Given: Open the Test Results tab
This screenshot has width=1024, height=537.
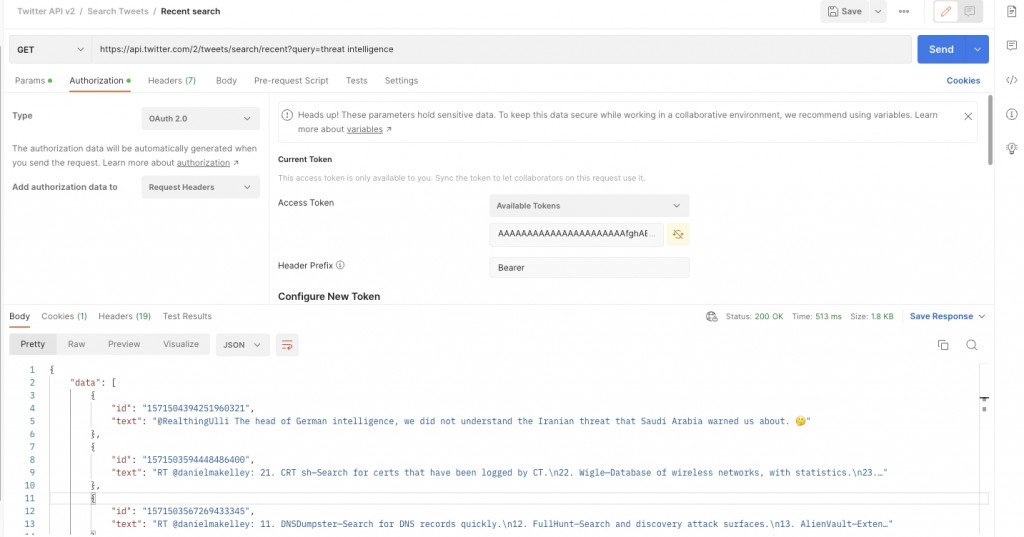Looking at the screenshot, I should (x=187, y=316).
